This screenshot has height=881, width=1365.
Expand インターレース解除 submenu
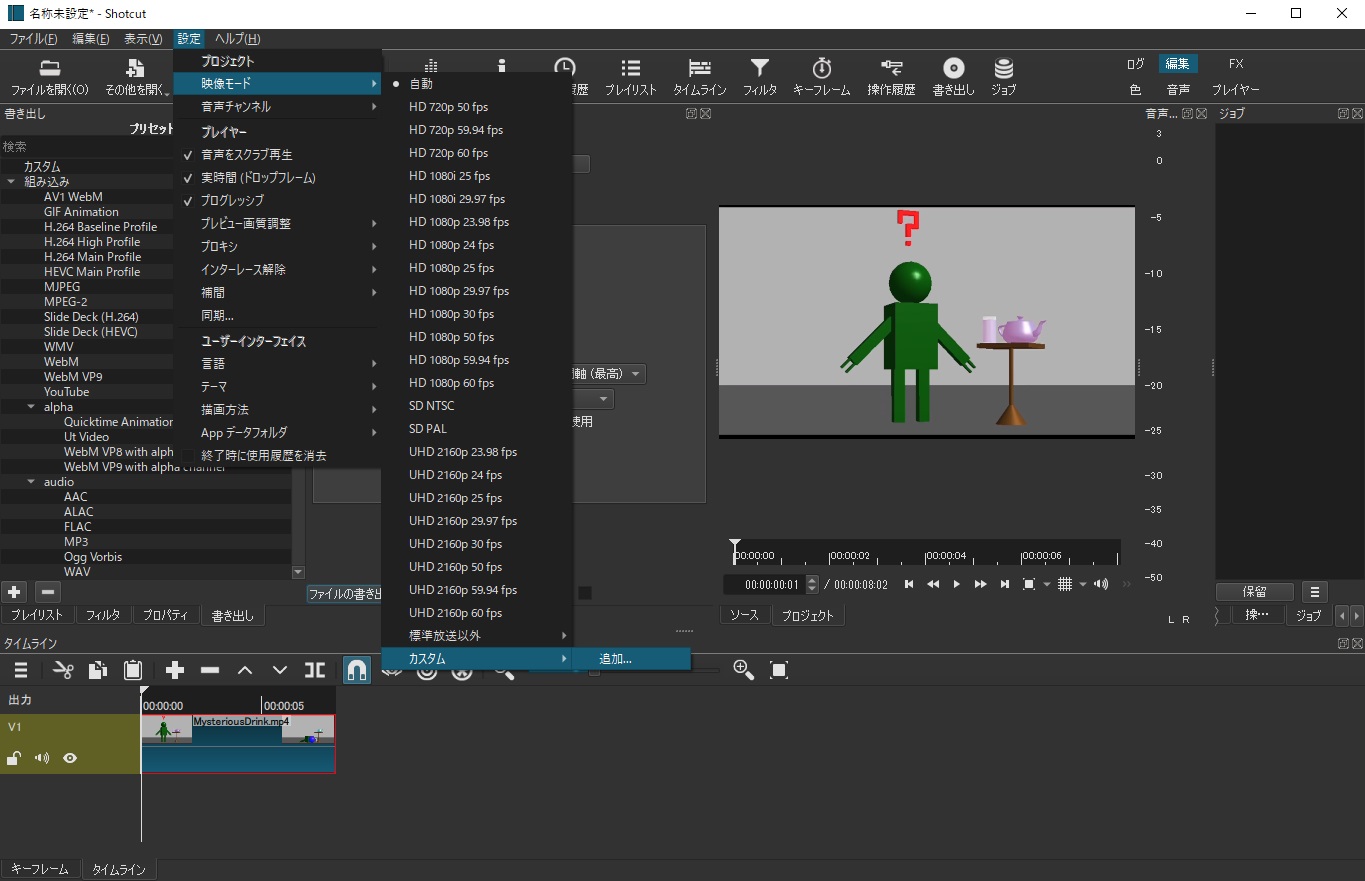tap(277, 270)
